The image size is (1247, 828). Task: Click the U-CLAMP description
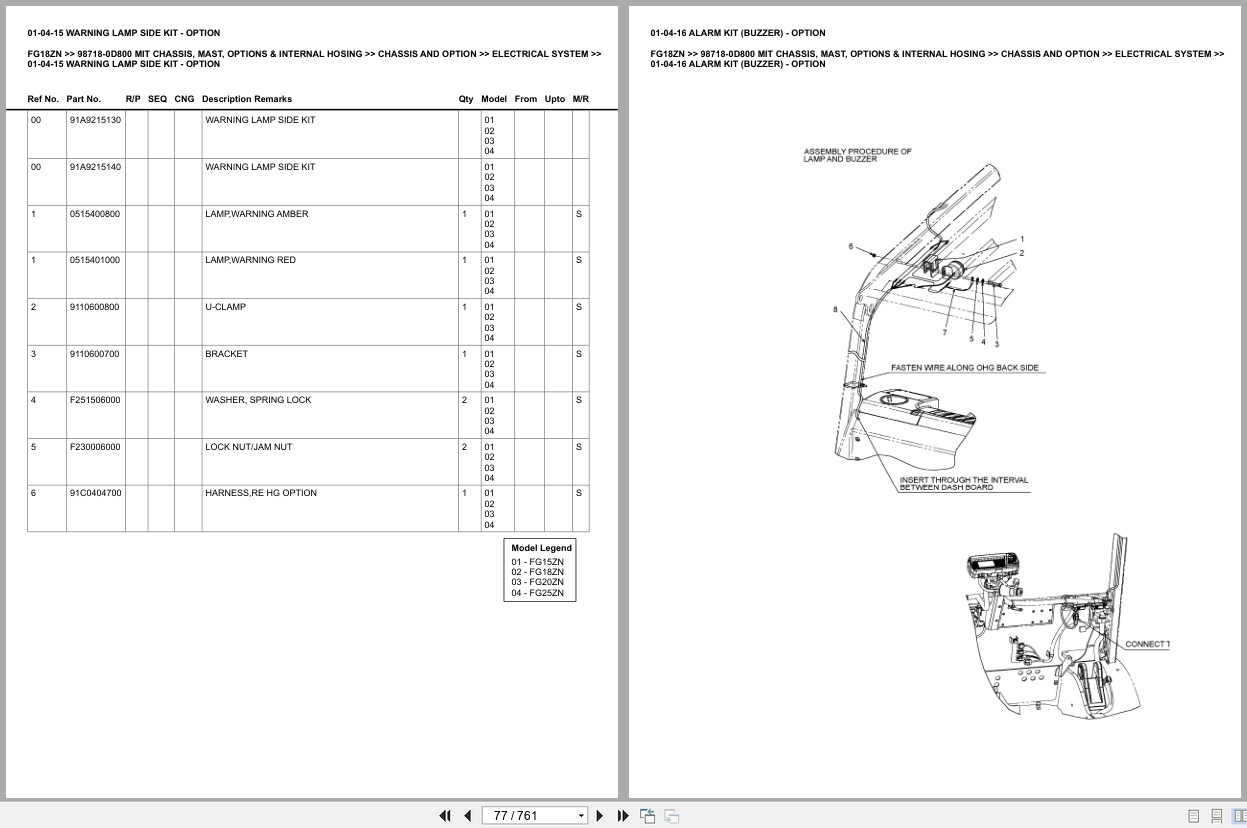pyautogui.click(x=225, y=307)
